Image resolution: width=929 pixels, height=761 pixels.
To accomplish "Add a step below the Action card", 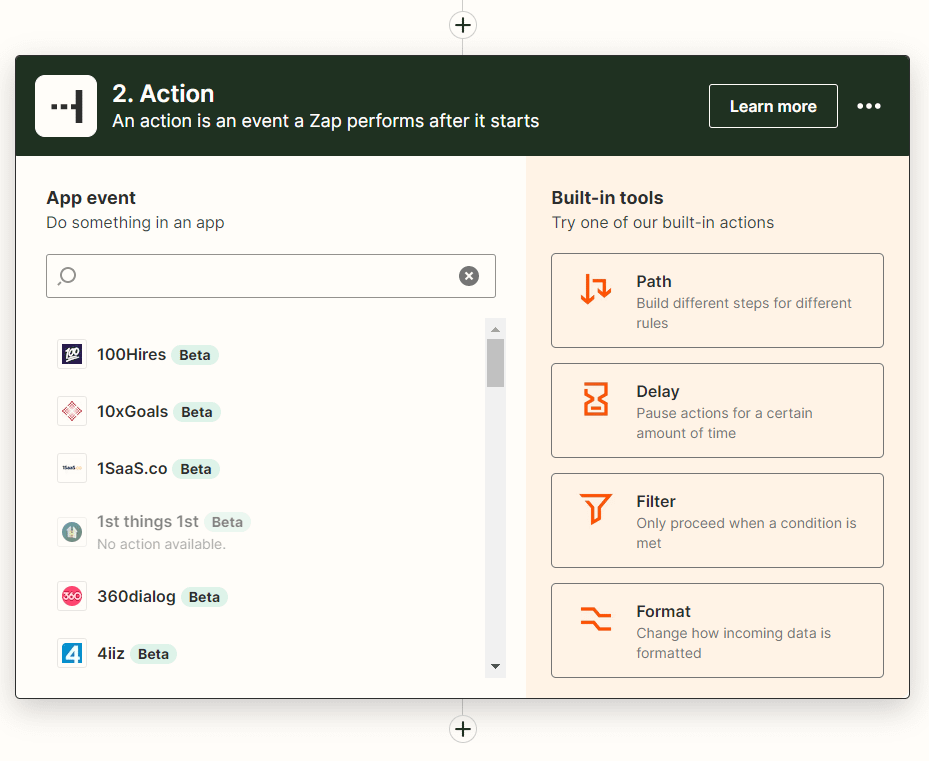I will pyautogui.click(x=463, y=729).
